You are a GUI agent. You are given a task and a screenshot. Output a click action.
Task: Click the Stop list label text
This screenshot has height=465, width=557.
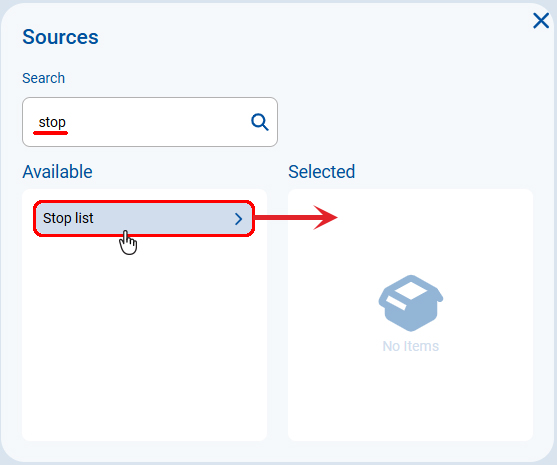click(x=68, y=218)
